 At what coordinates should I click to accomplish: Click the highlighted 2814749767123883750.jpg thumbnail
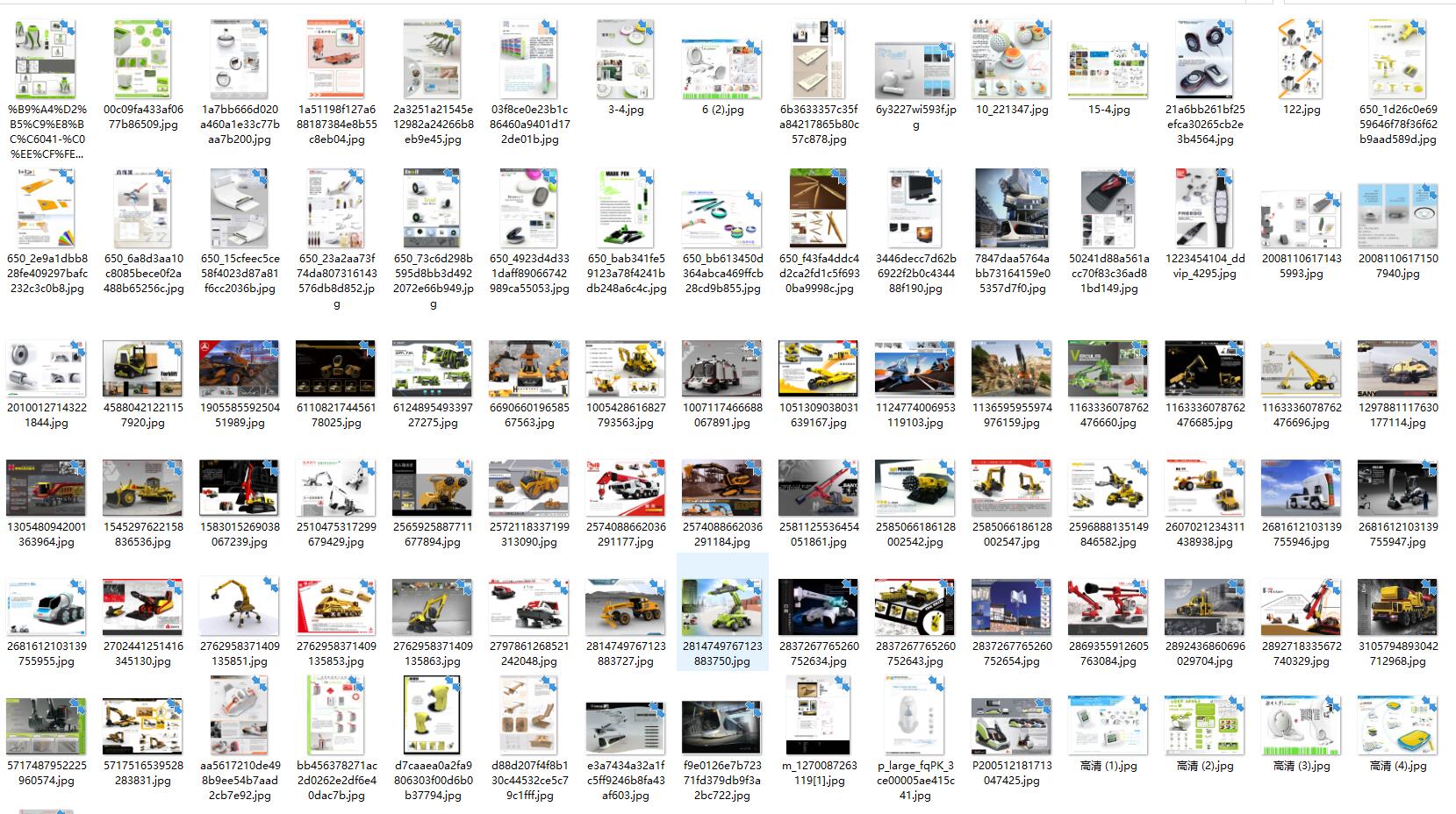point(721,605)
